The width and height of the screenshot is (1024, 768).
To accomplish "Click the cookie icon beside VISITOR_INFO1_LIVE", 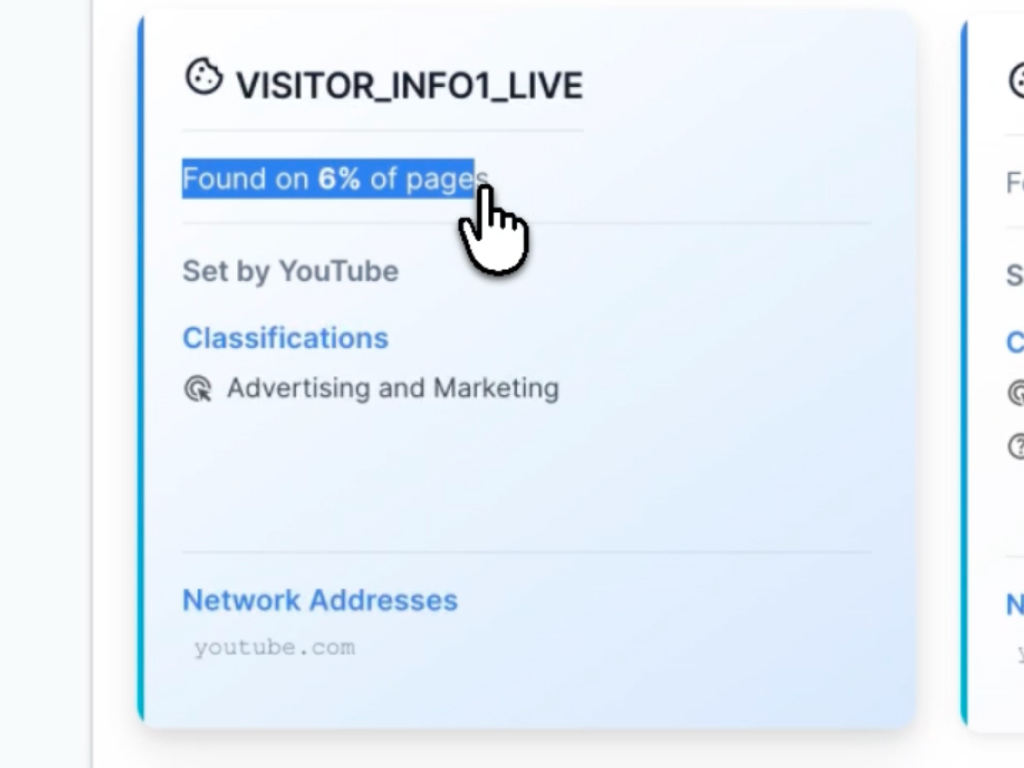I will click(x=204, y=77).
